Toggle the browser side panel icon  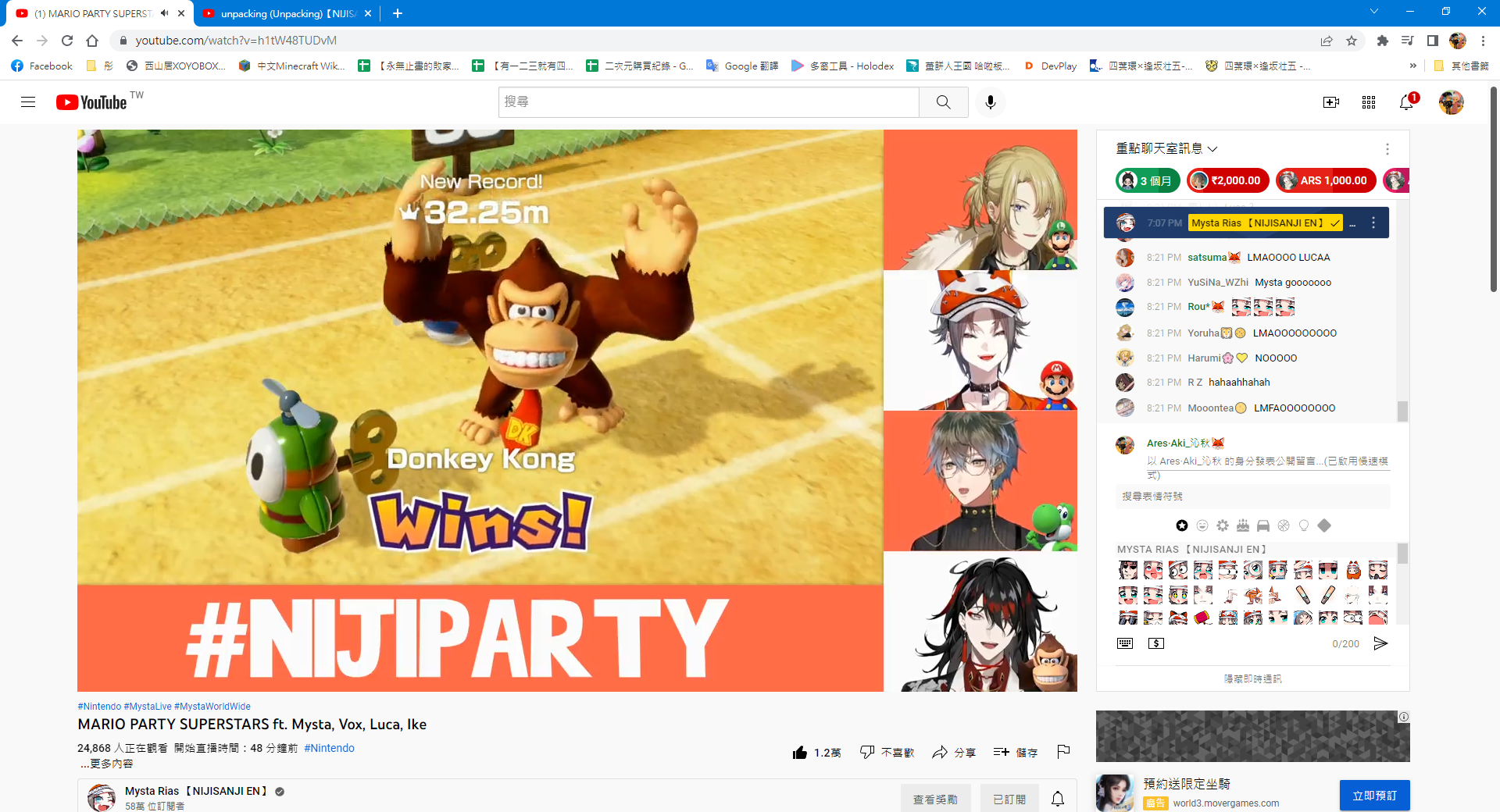pos(1433,41)
